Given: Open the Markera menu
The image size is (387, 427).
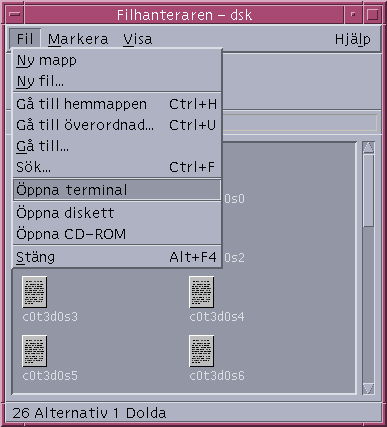Looking at the screenshot, I should pyautogui.click(x=78, y=39).
